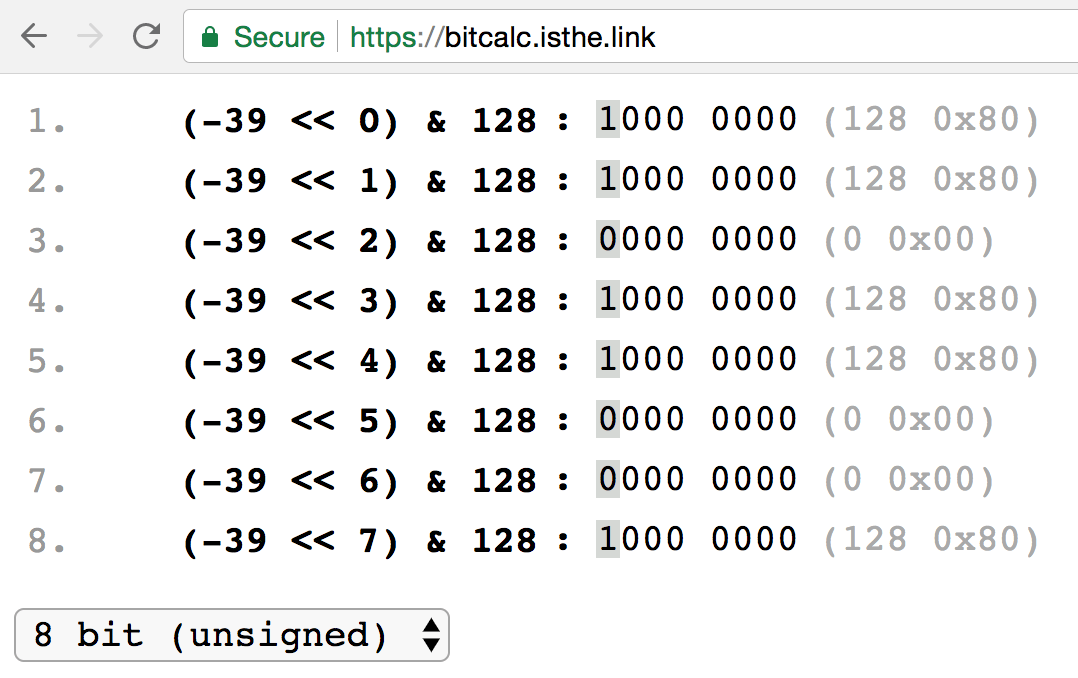Image resolution: width=1078 pixels, height=678 pixels.
Task: Reload the bitcalc page
Action: tap(145, 36)
